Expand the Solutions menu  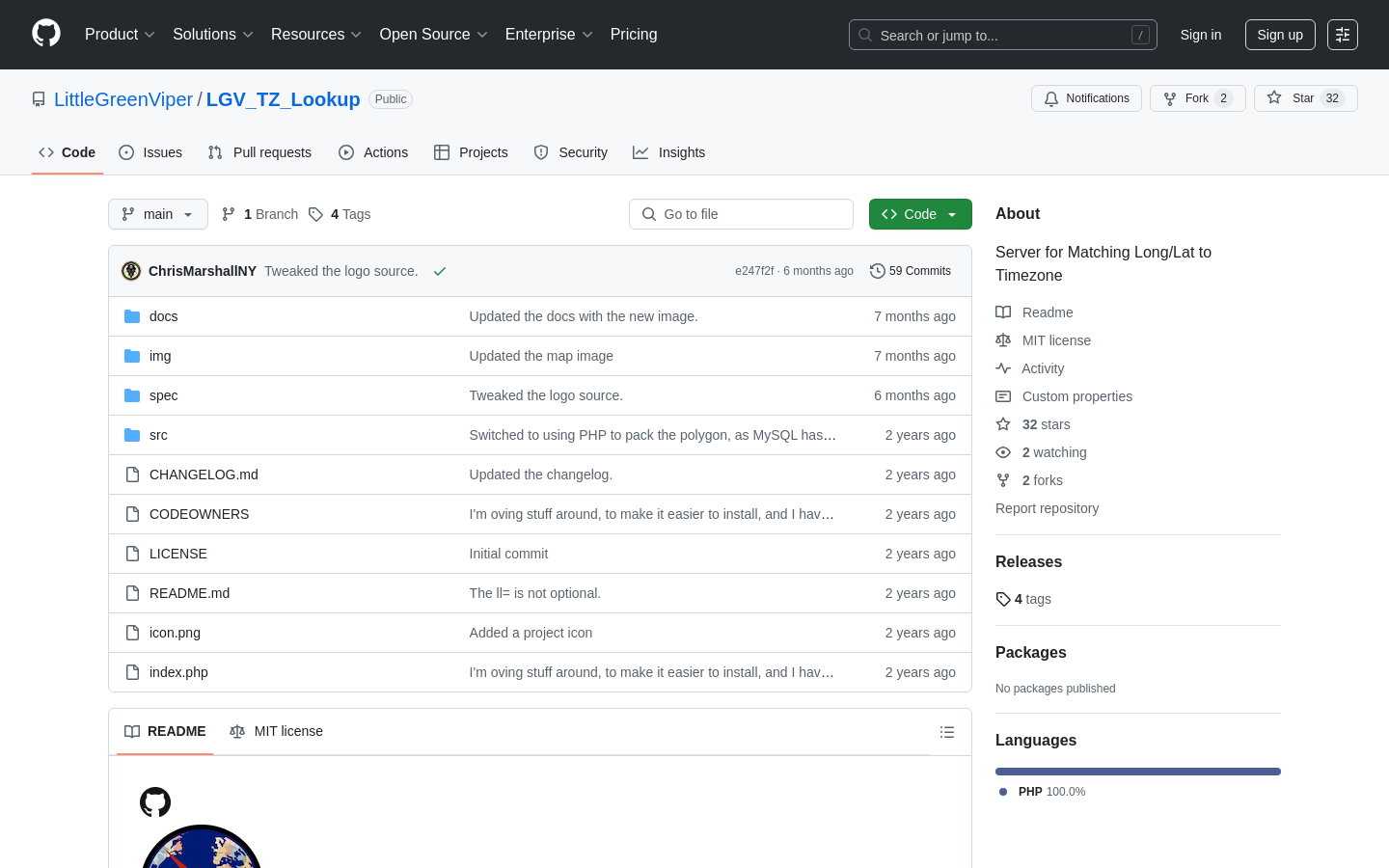(x=213, y=35)
